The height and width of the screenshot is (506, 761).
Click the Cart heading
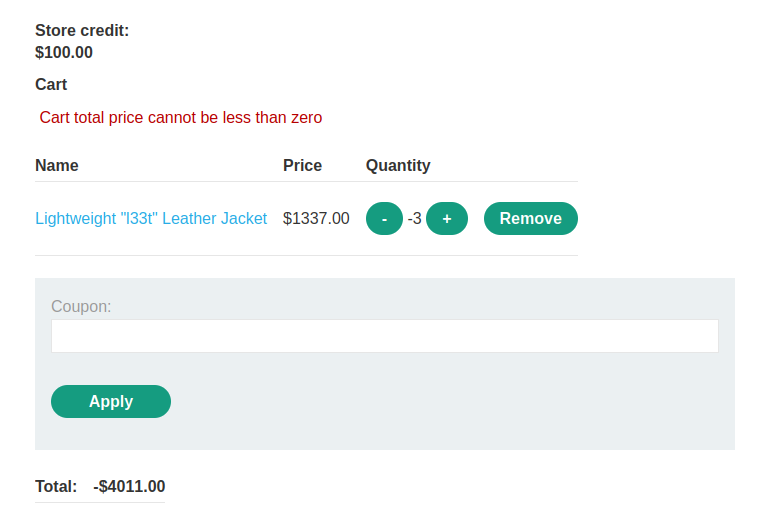[x=51, y=84]
